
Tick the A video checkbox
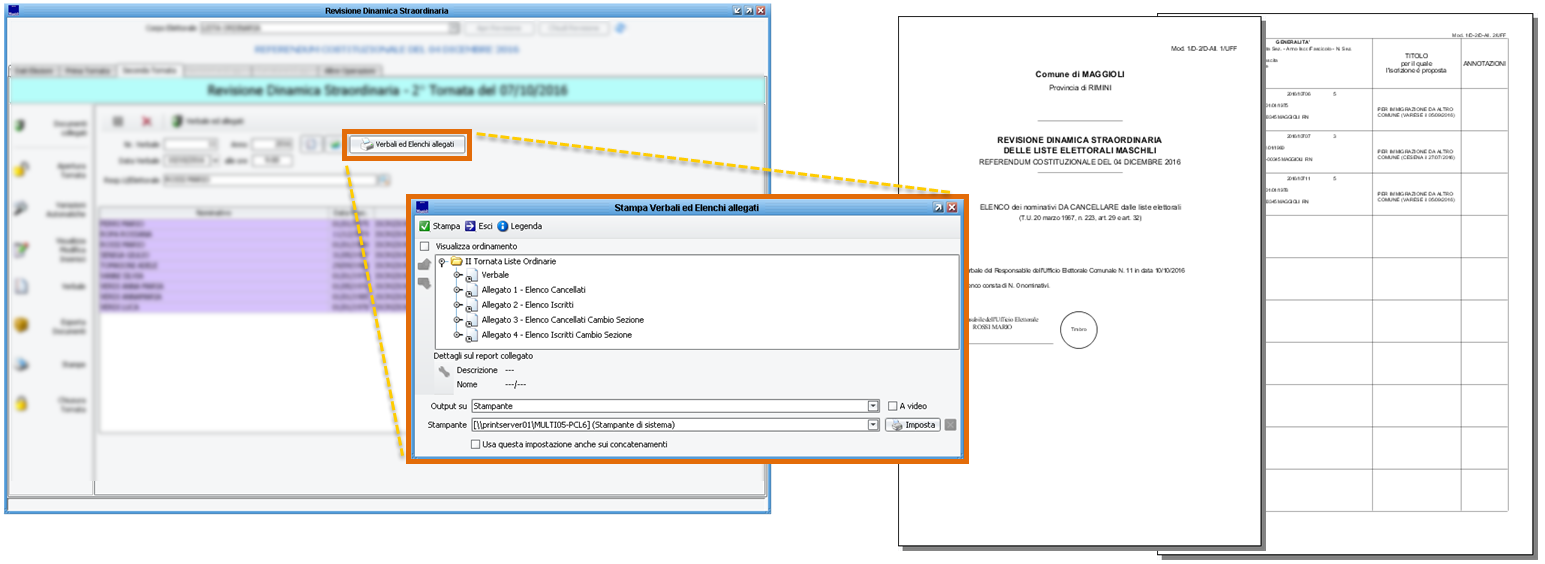[893, 406]
